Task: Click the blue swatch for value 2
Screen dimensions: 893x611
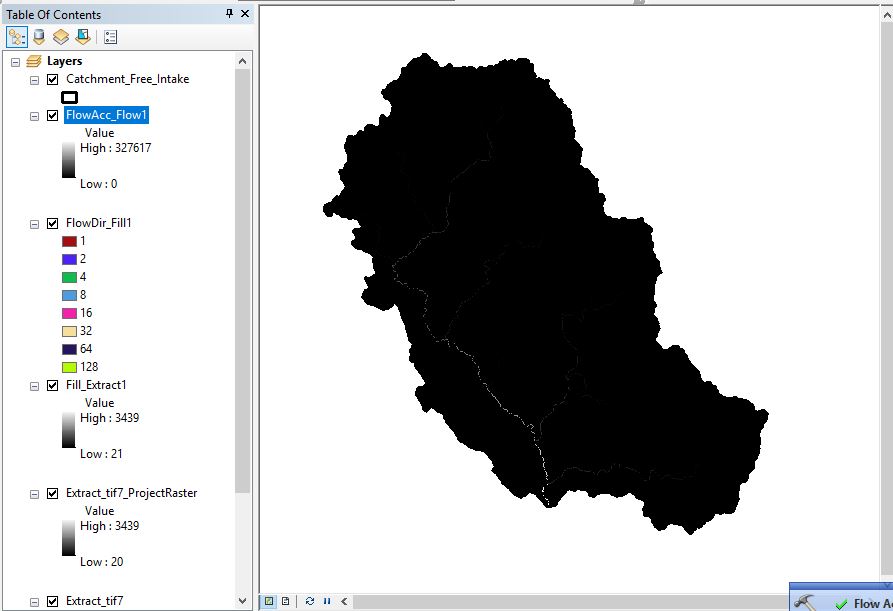Action: point(69,260)
